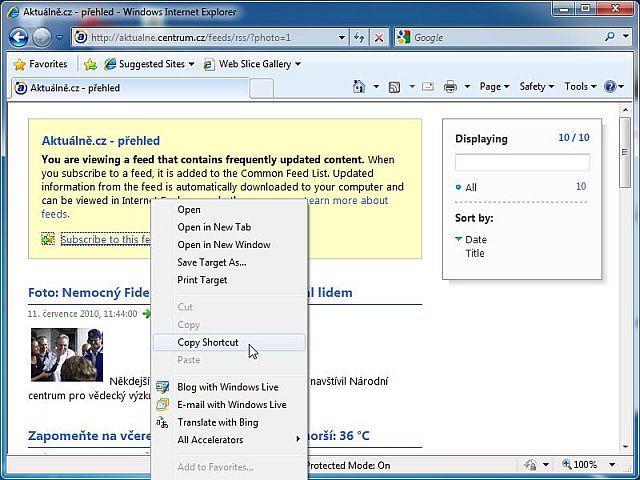Sort feed items by Date
Image resolution: width=640 pixels, height=480 pixels.
(476, 240)
